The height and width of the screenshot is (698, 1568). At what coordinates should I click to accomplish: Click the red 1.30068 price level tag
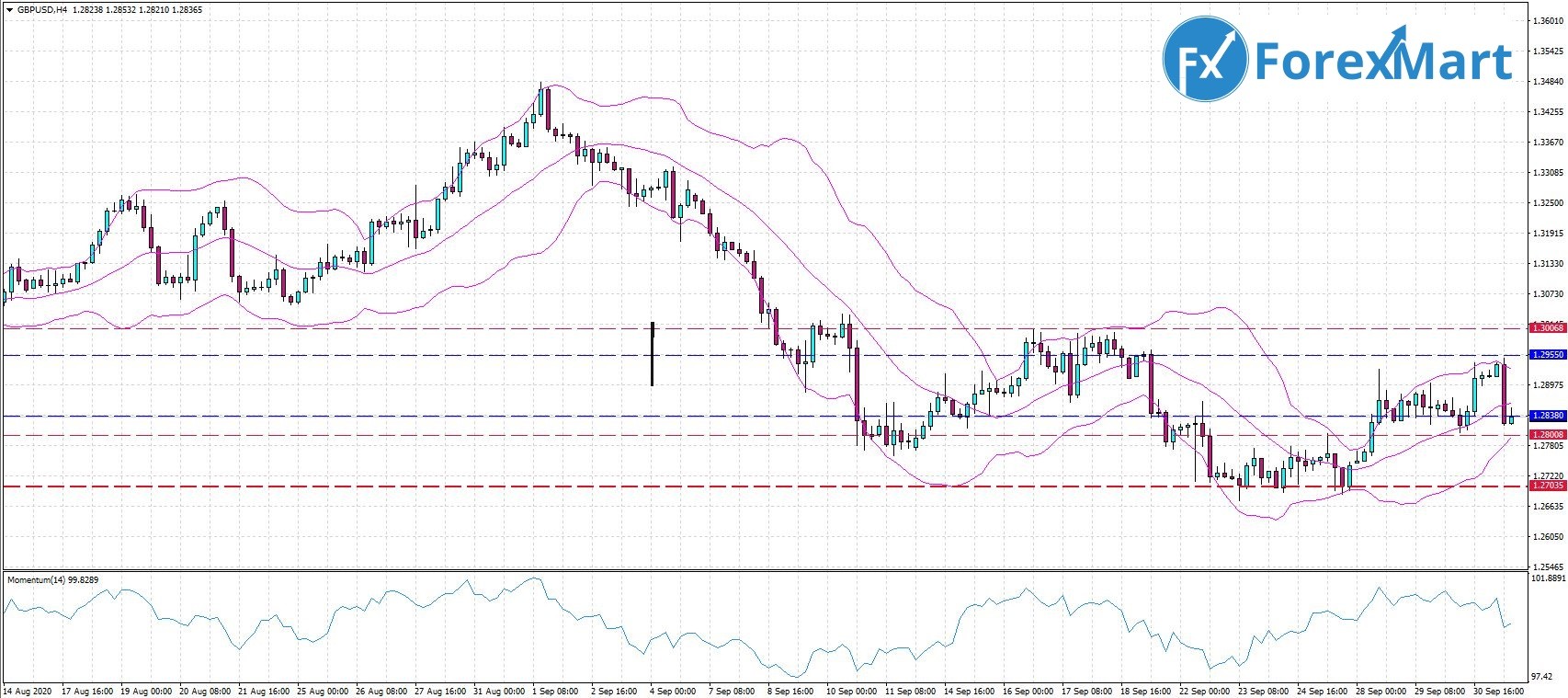[1546, 327]
